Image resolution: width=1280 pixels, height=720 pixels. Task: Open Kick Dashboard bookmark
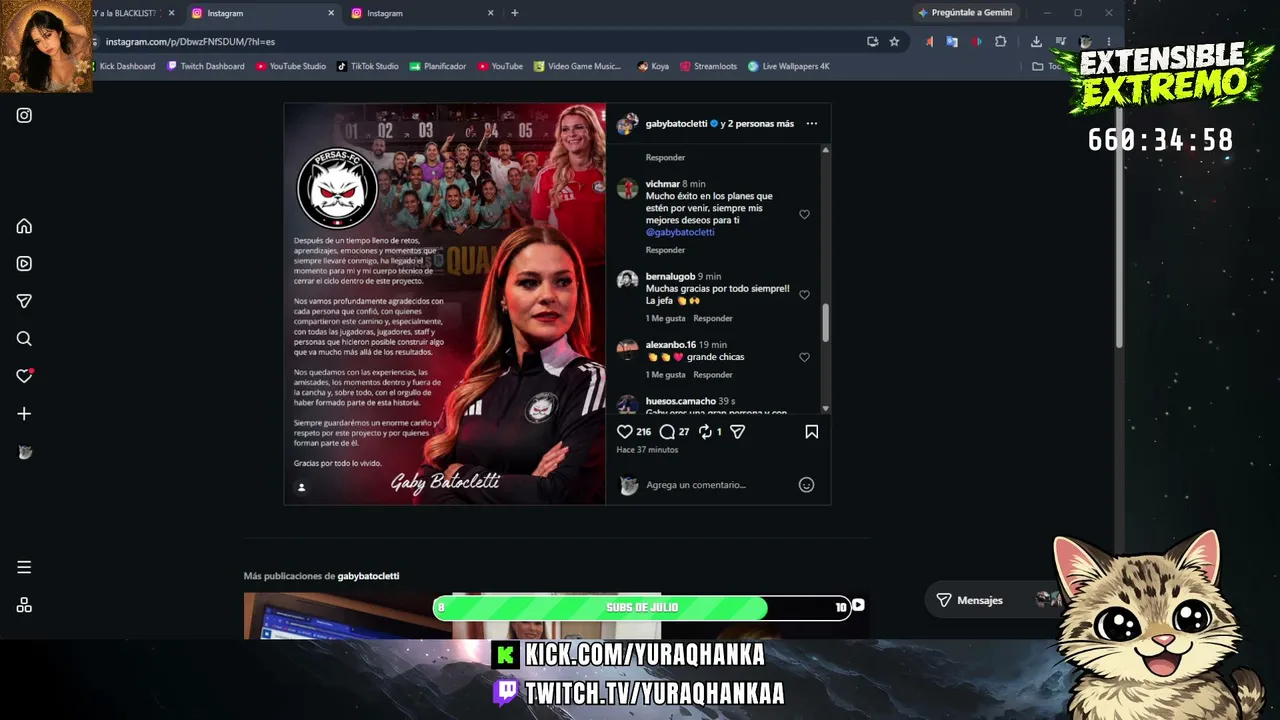[x=124, y=66]
